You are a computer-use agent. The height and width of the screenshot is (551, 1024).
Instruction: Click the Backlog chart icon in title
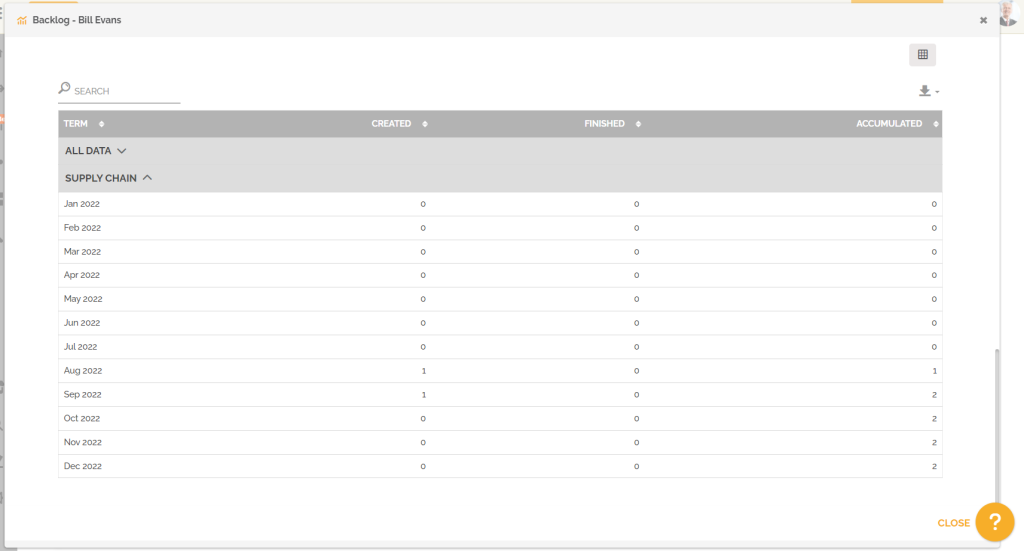coord(22,20)
